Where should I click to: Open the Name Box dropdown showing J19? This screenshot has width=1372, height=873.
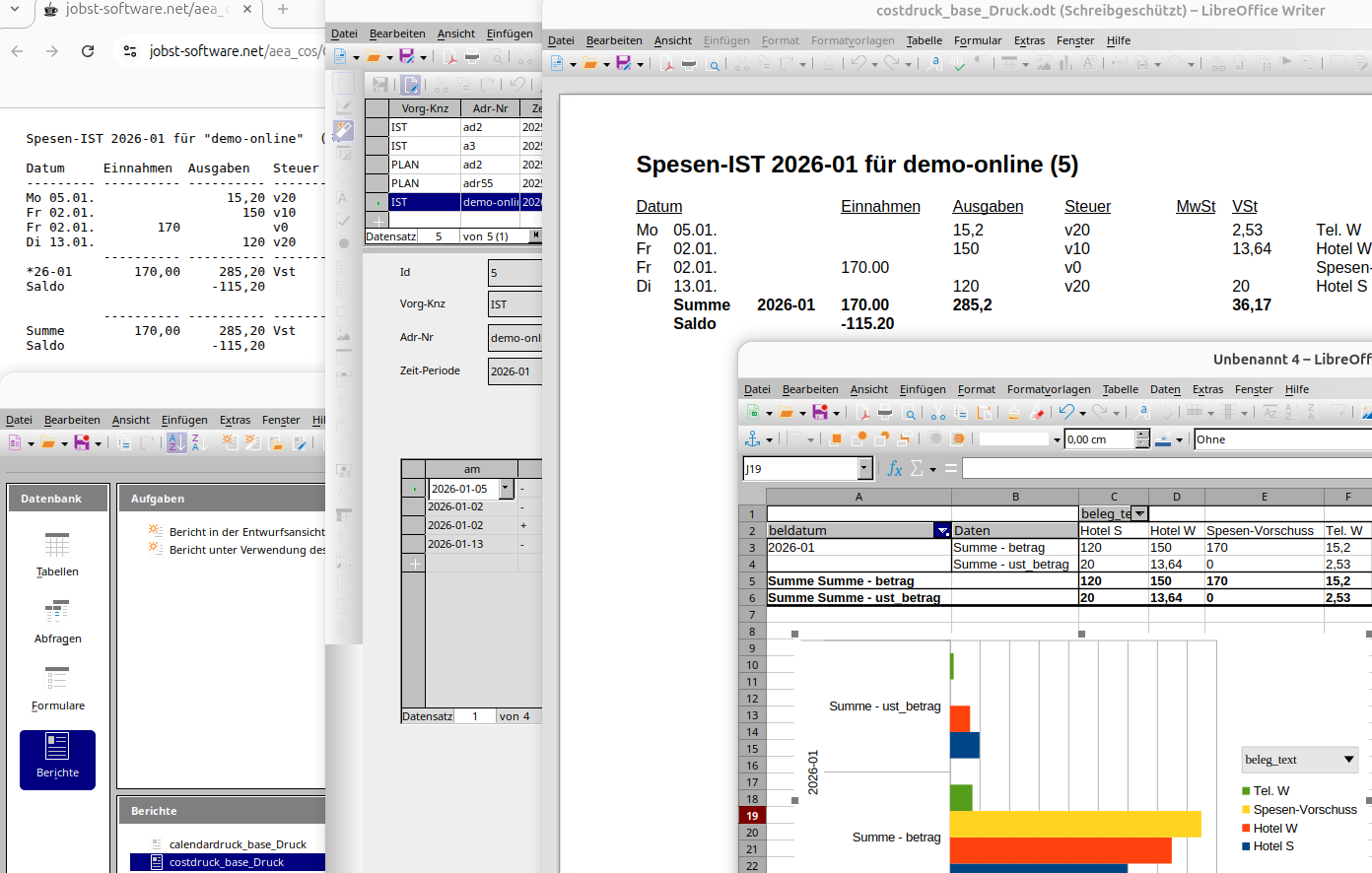(x=864, y=469)
